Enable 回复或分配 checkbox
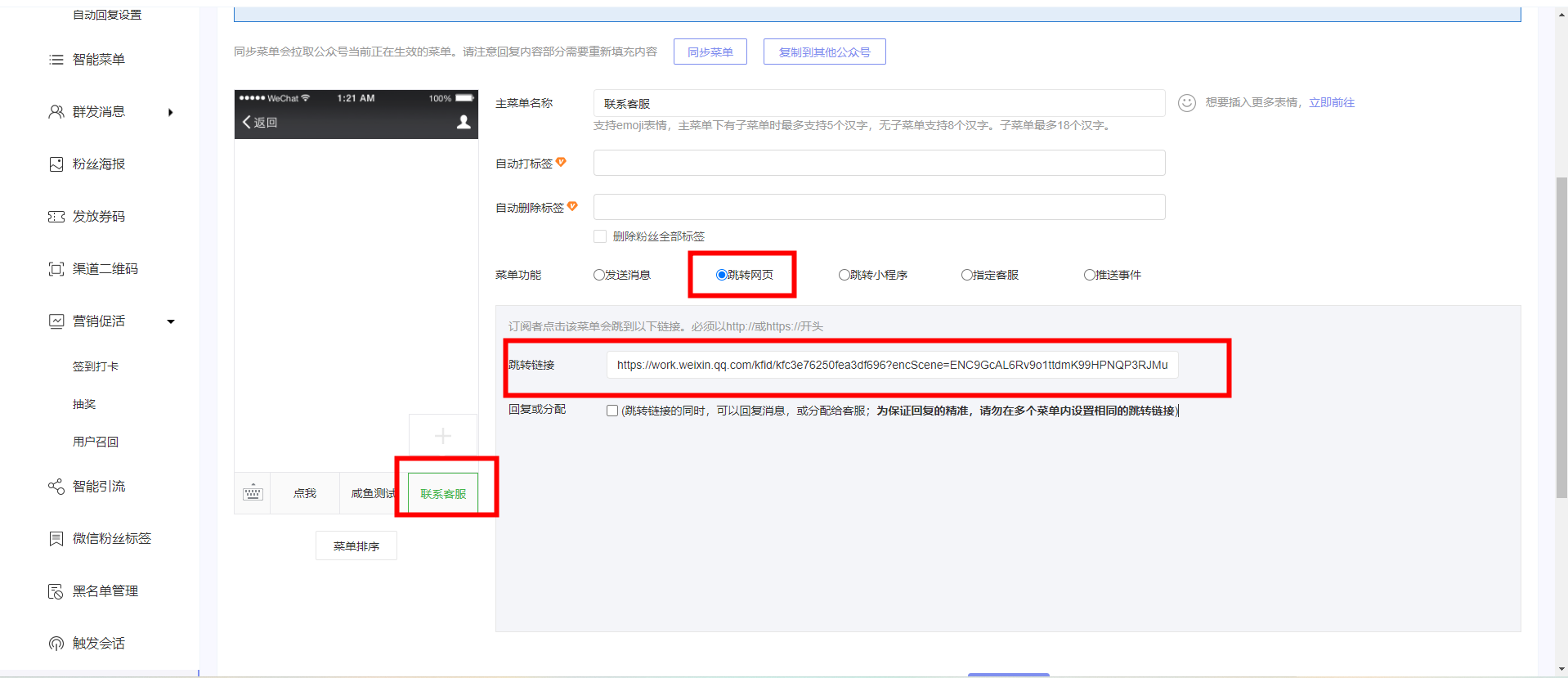The height and width of the screenshot is (678, 1568). (612, 411)
